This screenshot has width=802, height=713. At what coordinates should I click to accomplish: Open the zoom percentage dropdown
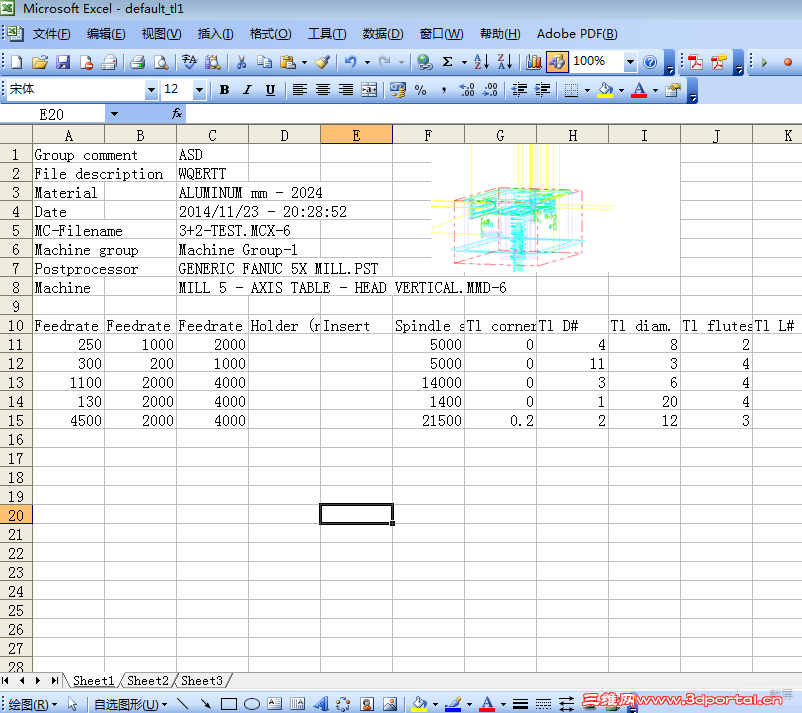coord(630,62)
